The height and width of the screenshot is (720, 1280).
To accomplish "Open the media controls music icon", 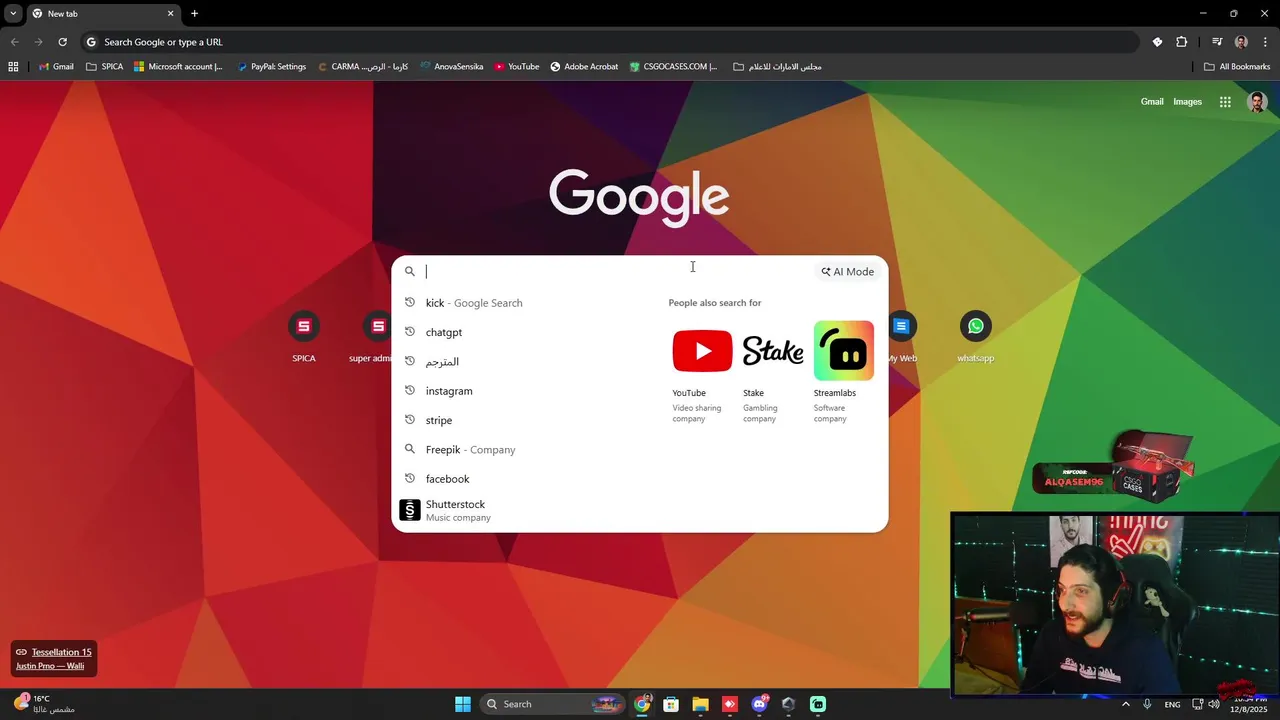I will point(1217,42).
